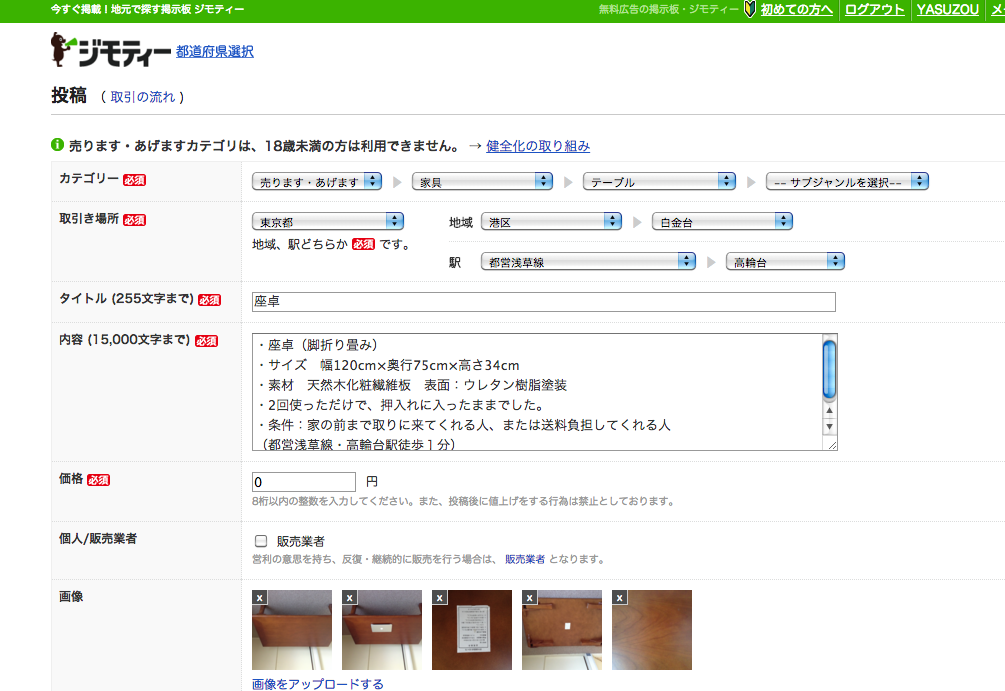Remove the third image with label sheet
Screen dimensions: 1005x691
(439, 597)
